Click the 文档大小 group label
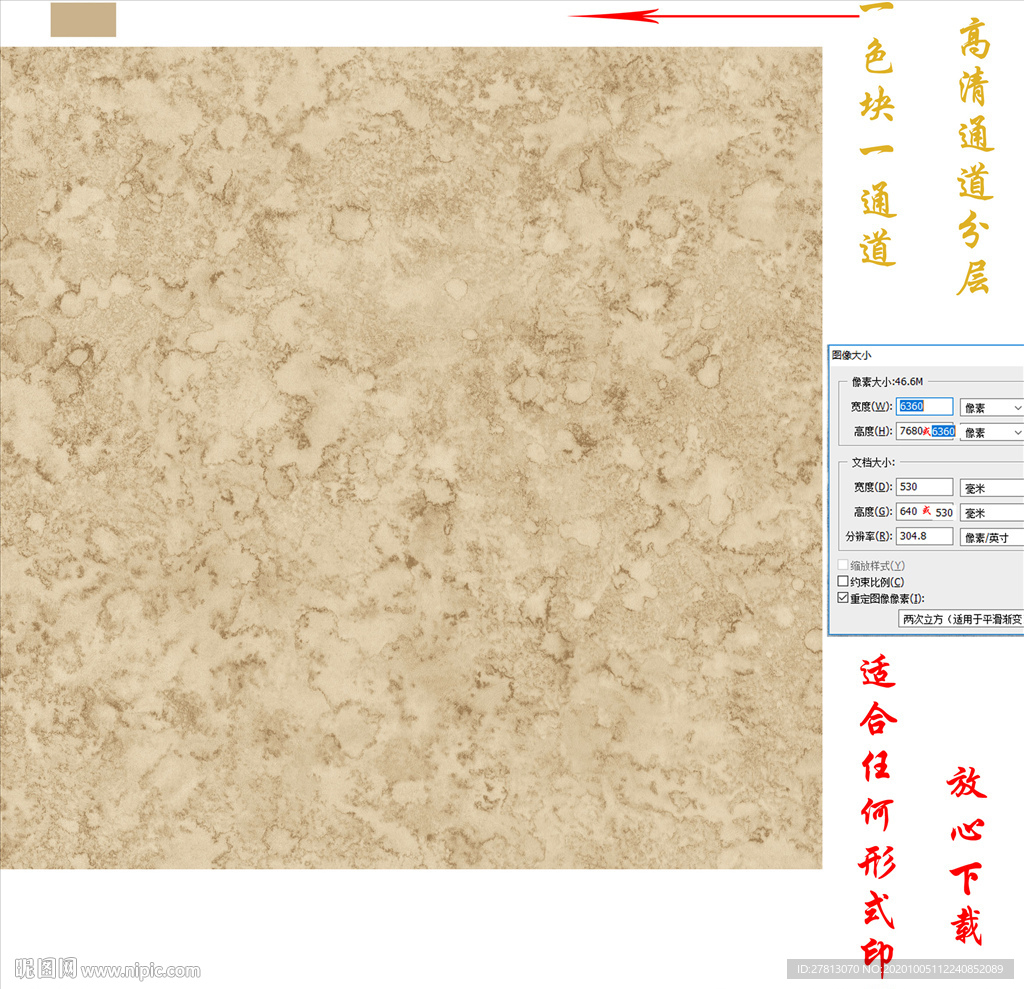The width and height of the screenshot is (1024, 989). point(872,462)
